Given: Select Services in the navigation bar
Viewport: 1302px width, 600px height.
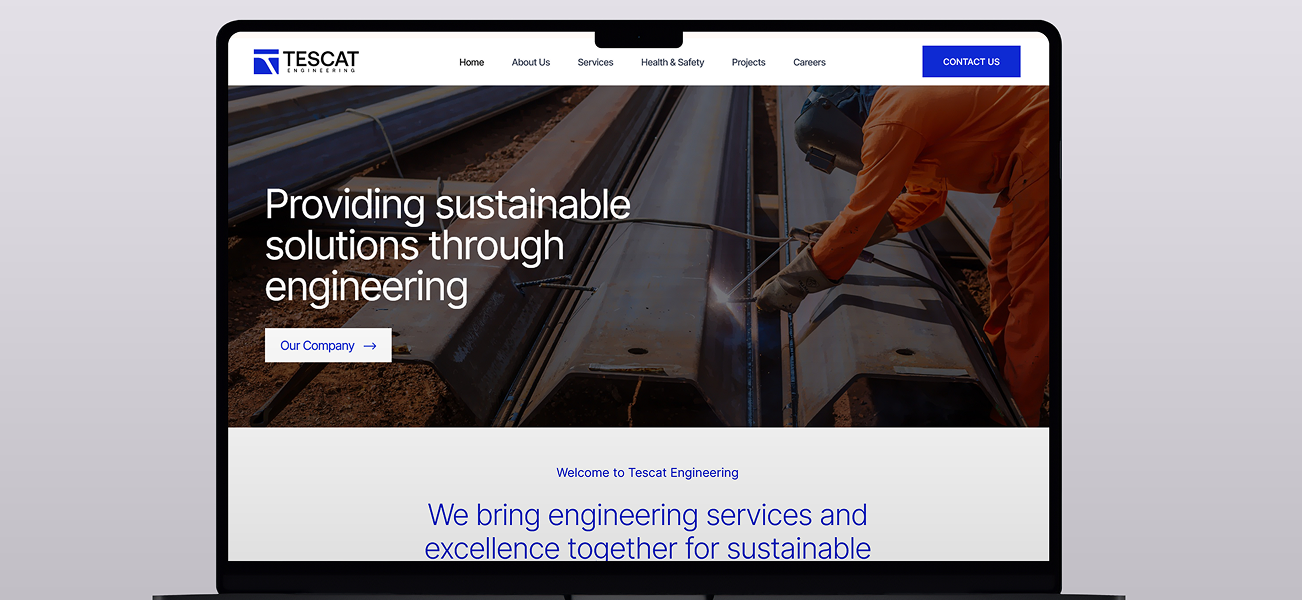Looking at the screenshot, I should point(595,62).
